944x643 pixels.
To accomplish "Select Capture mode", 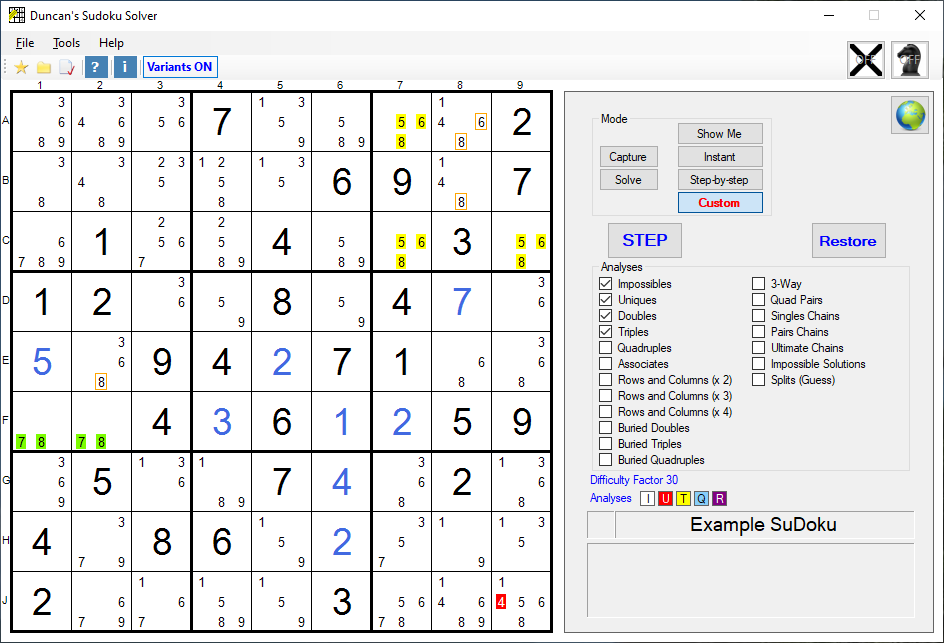I will [628, 157].
